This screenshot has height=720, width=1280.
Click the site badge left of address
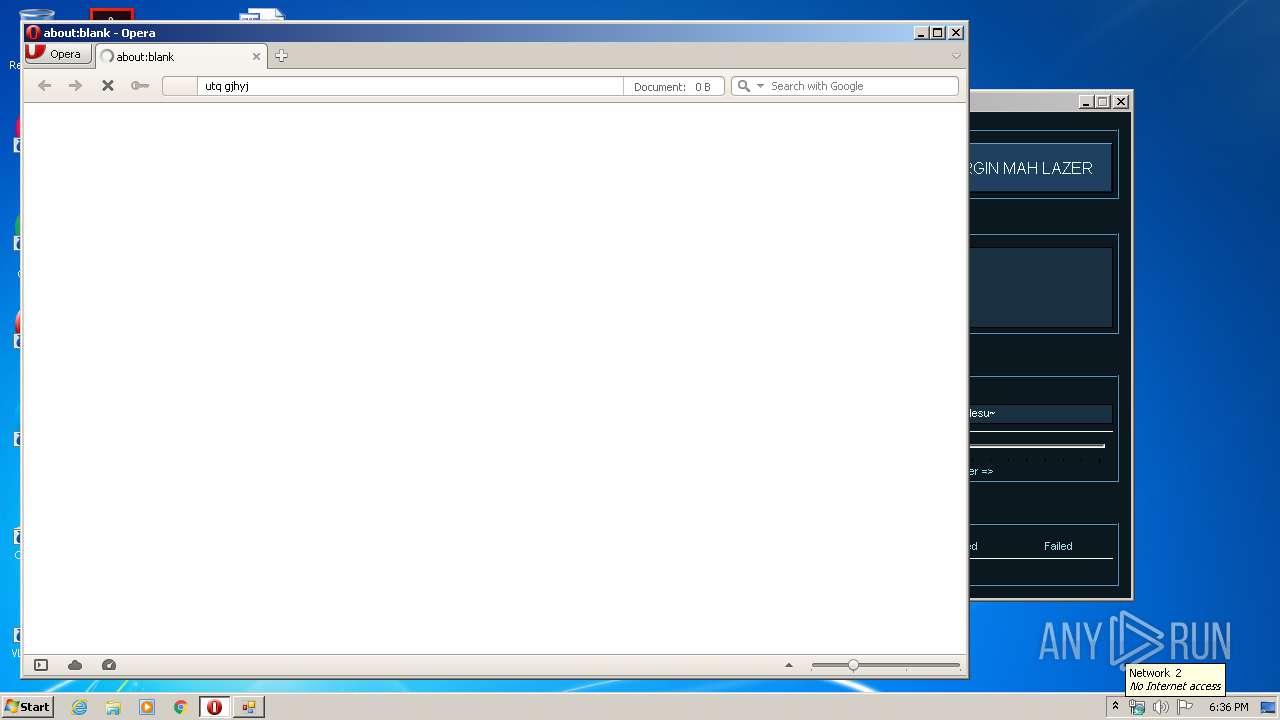coord(180,86)
